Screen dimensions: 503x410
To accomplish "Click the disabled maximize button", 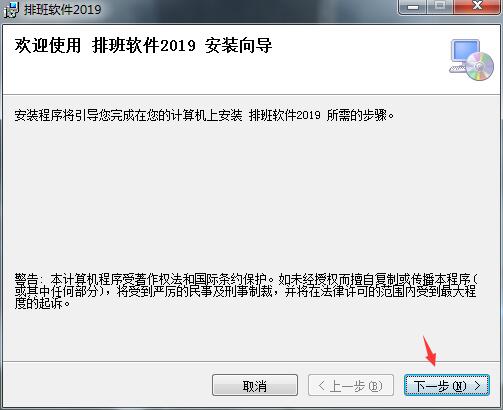I will pyautogui.click(x=441, y=6).
